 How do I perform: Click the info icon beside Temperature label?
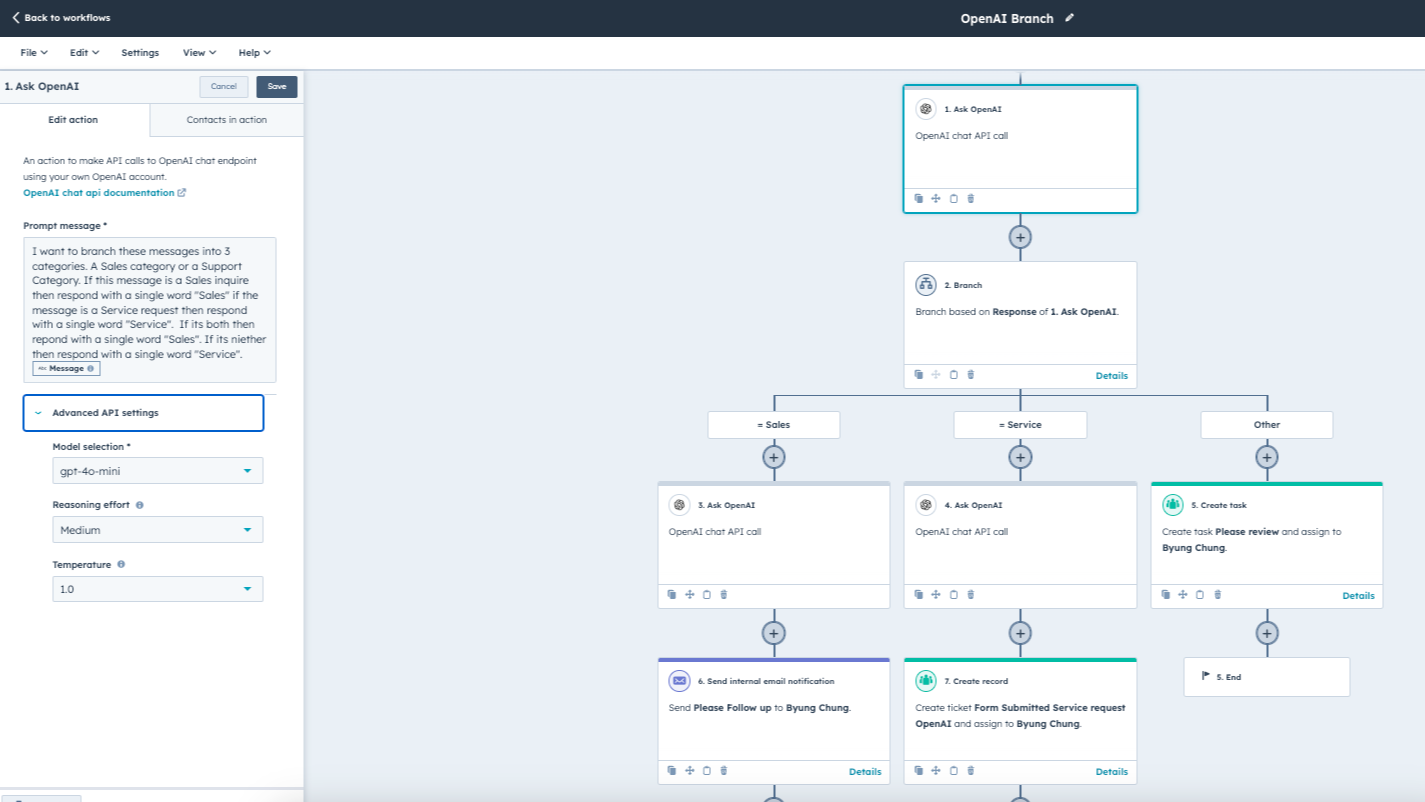(x=121, y=564)
